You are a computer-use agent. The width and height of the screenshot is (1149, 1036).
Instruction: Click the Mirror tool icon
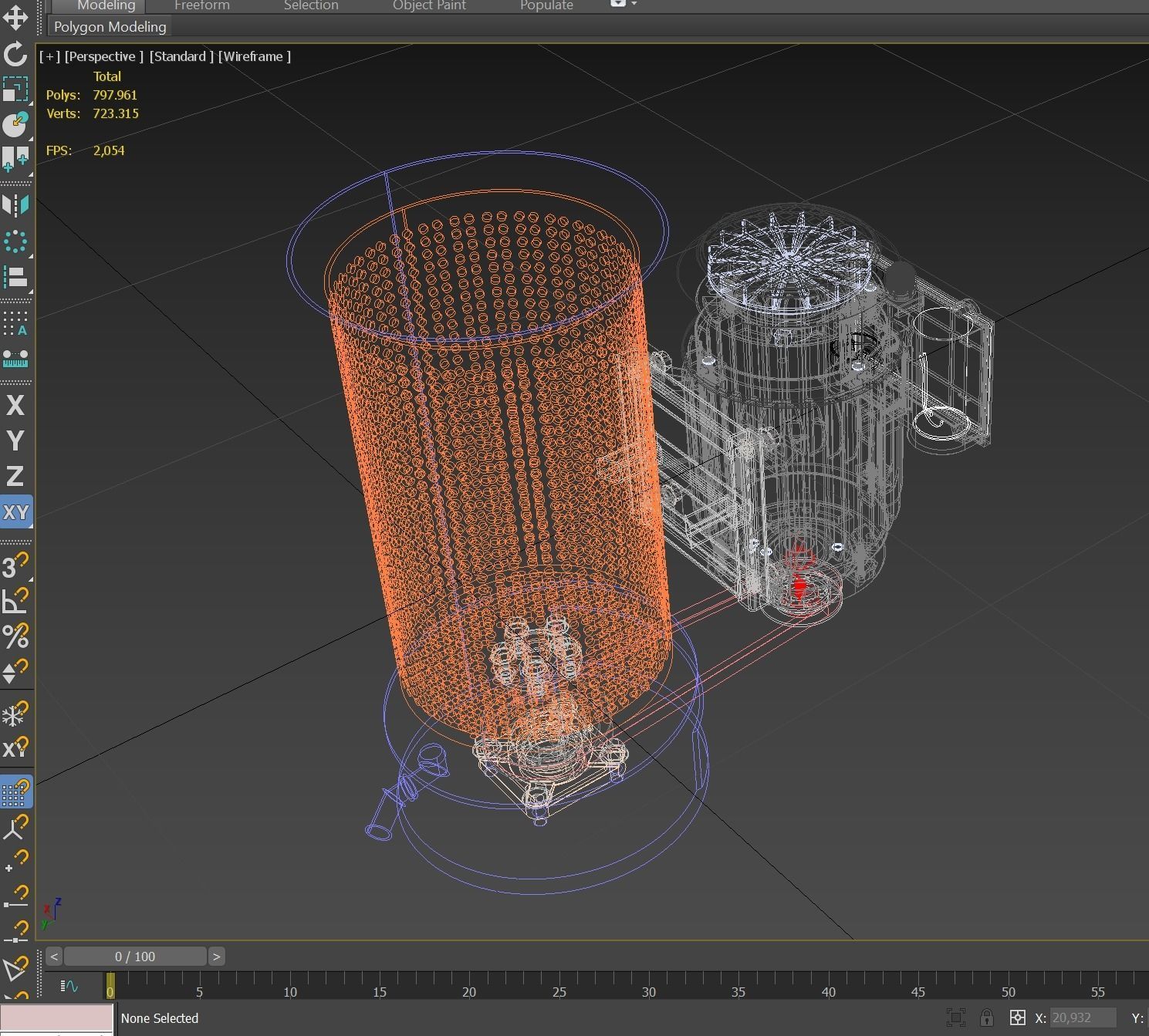point(15,205)
